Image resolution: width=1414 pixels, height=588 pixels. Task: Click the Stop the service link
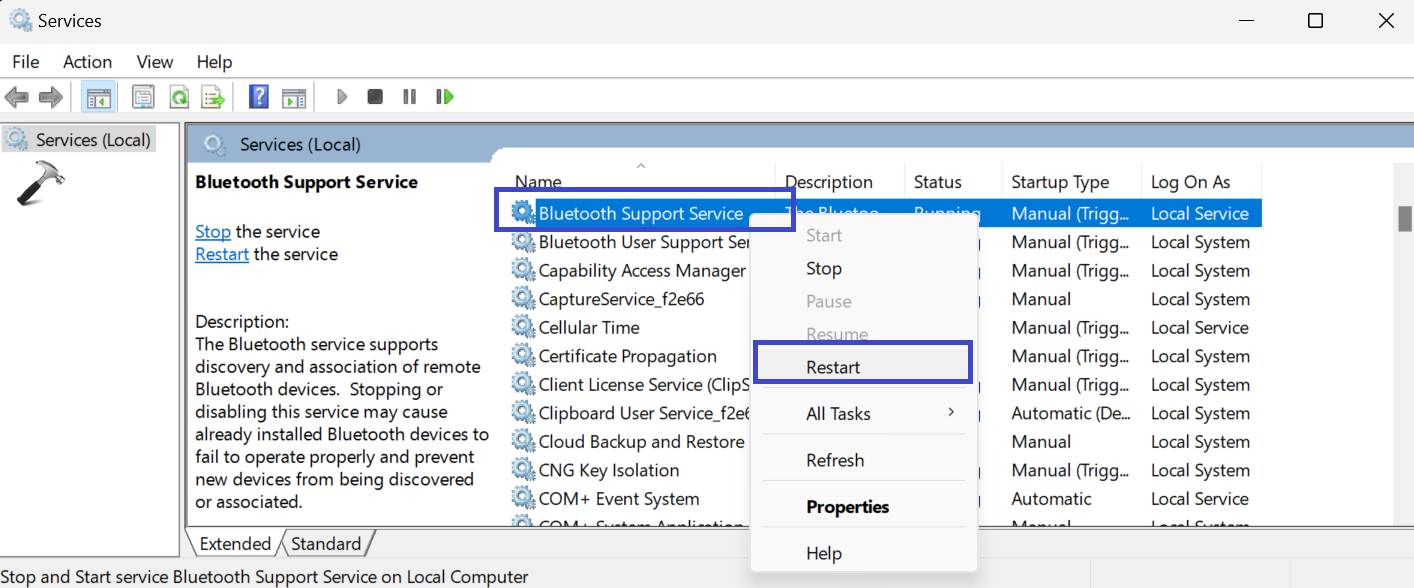pos(213,232)
